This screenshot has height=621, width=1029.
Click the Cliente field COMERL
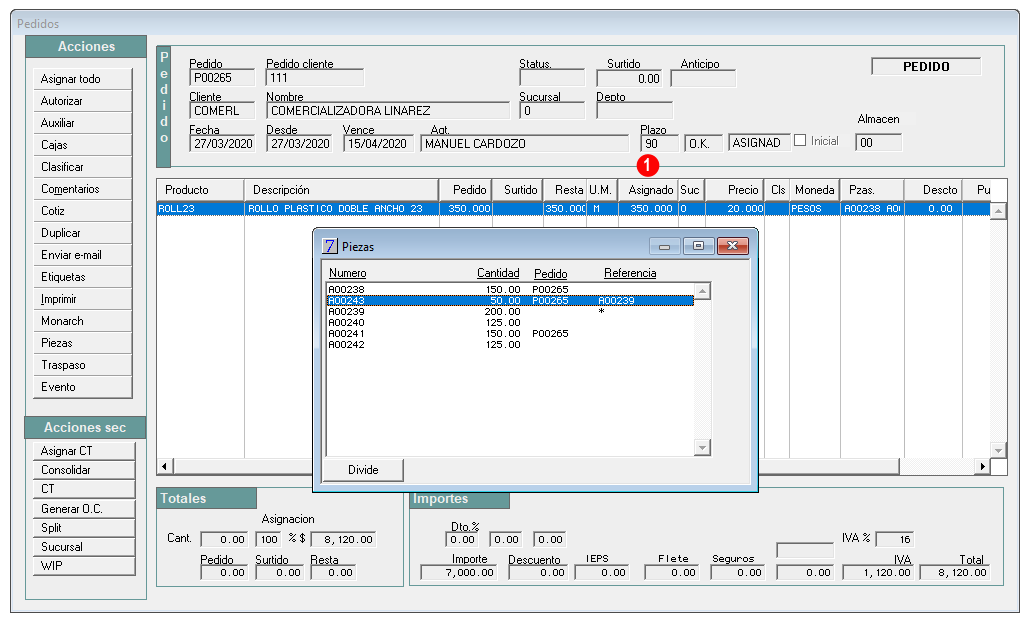[x=222, y=111]
